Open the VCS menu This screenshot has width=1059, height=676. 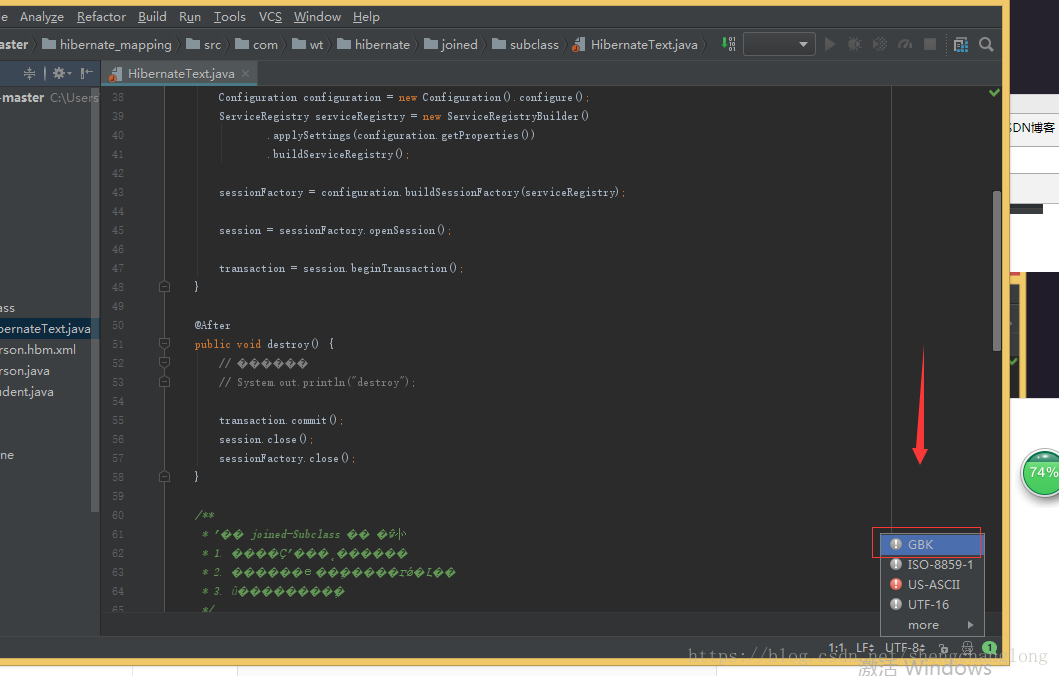(x=270, y=17)
